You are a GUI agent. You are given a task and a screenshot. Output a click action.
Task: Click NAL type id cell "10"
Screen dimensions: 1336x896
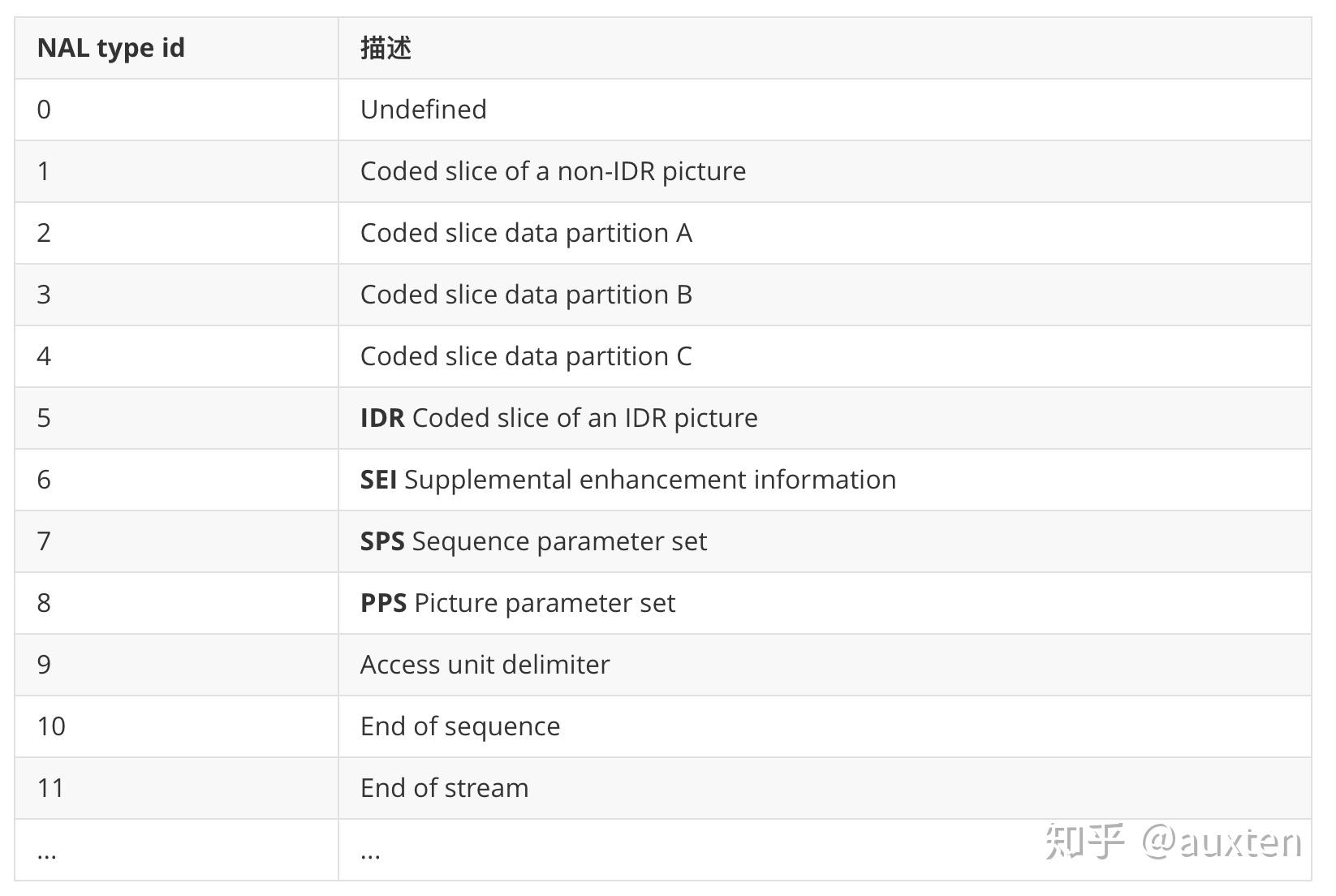[51, 726]
